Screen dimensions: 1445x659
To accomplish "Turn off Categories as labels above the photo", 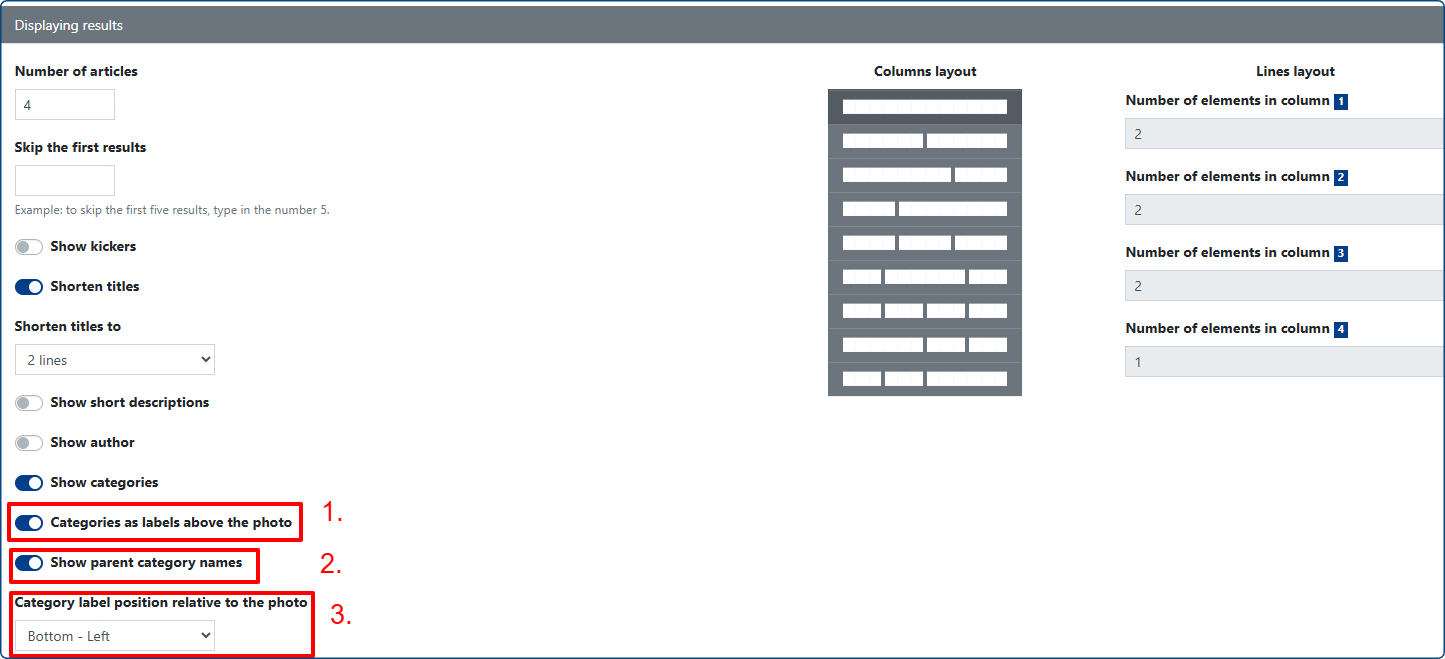I will pos(29,523).
